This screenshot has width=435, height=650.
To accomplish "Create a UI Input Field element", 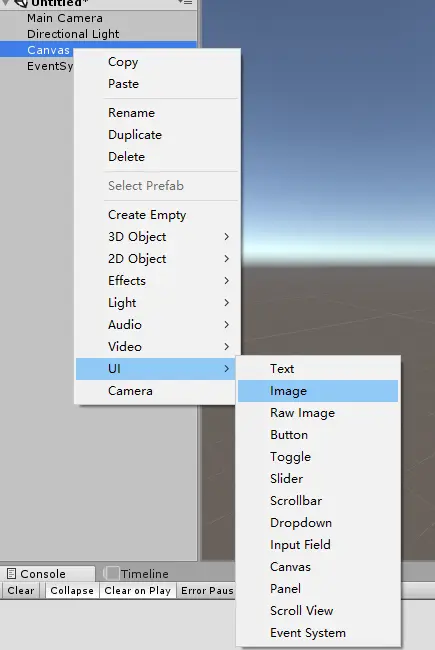I will click(x=318, y=545).
